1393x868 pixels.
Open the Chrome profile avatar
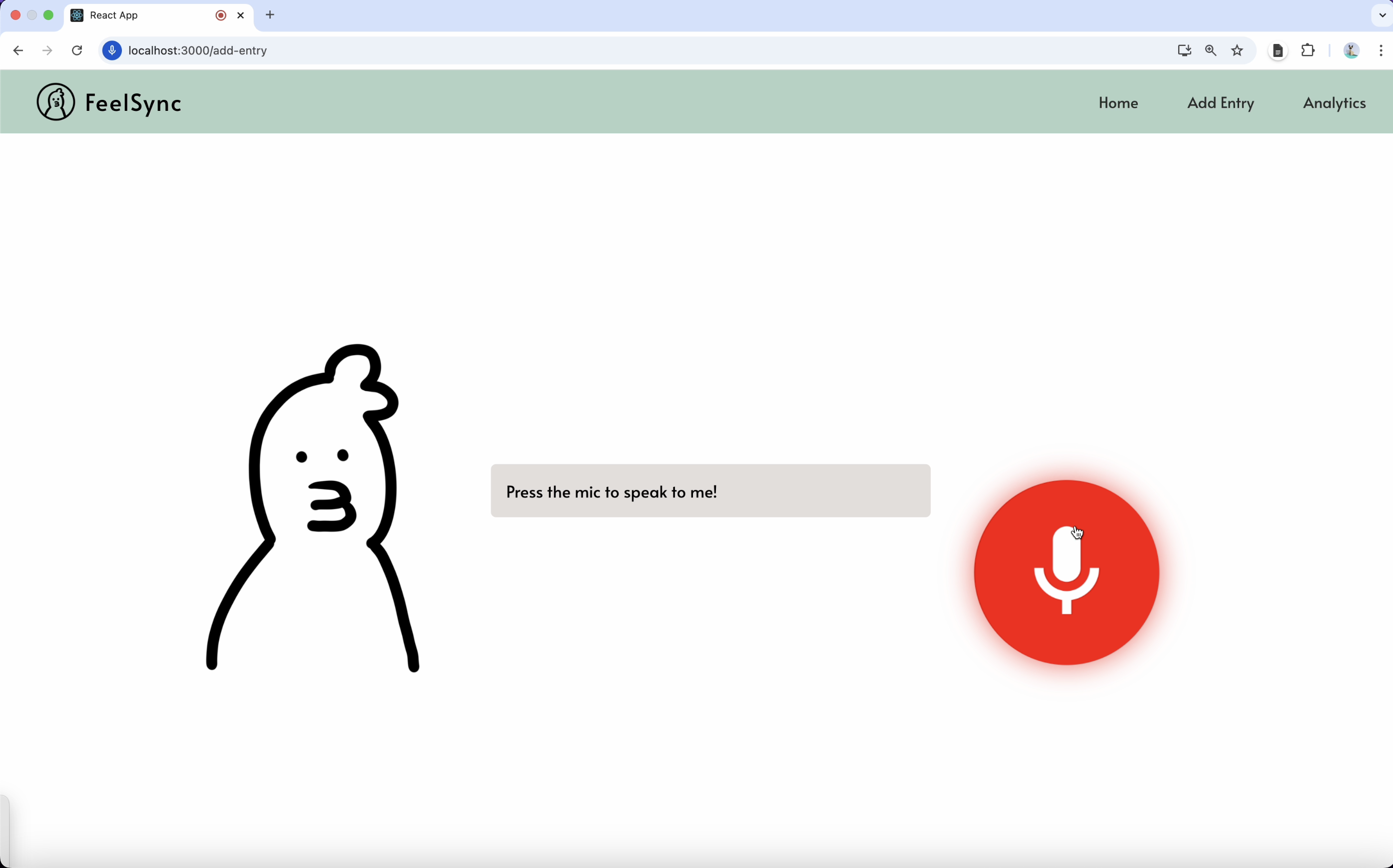1351,50
